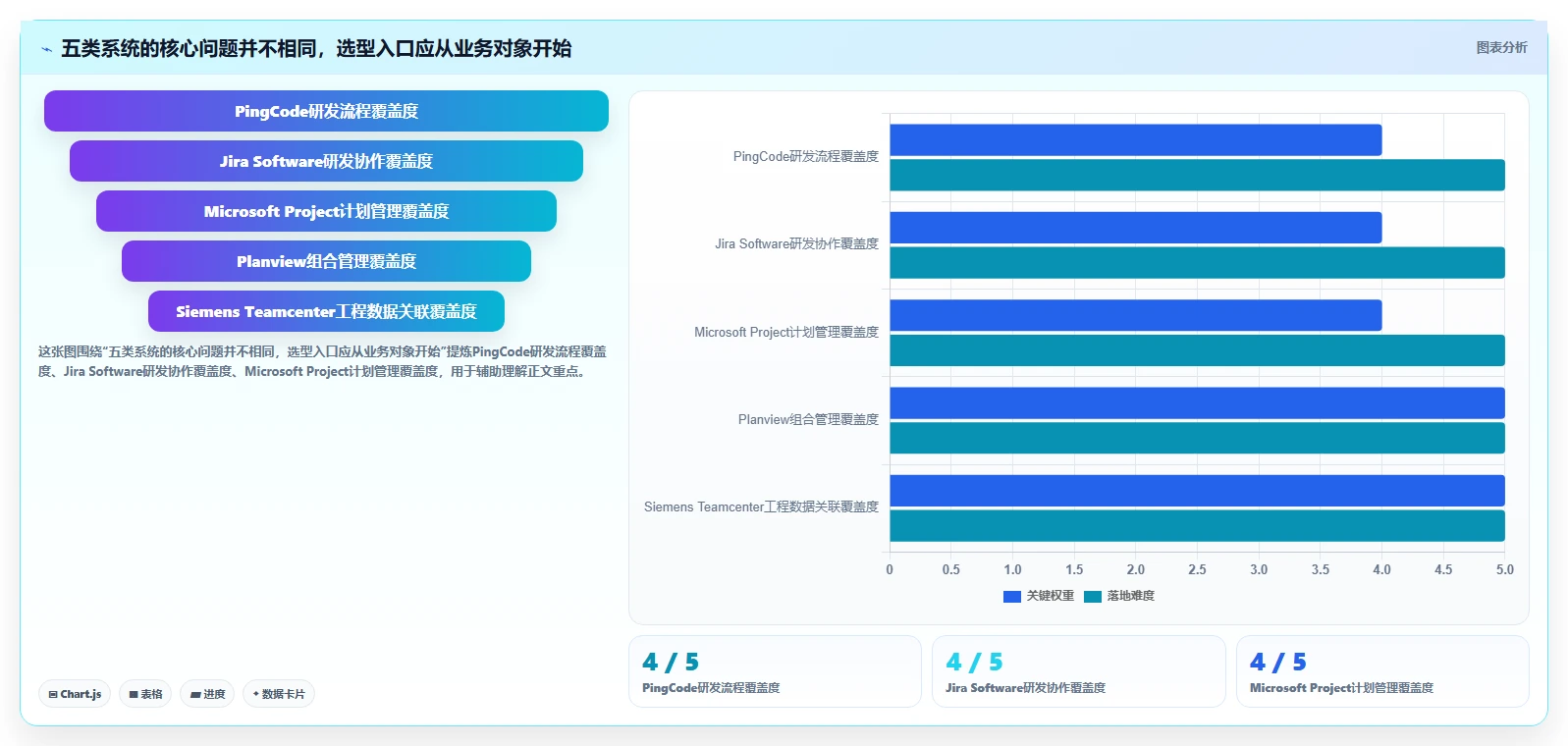Click the 数据卡片 tag chip
1568x746 pixels.
click(279, 694)
